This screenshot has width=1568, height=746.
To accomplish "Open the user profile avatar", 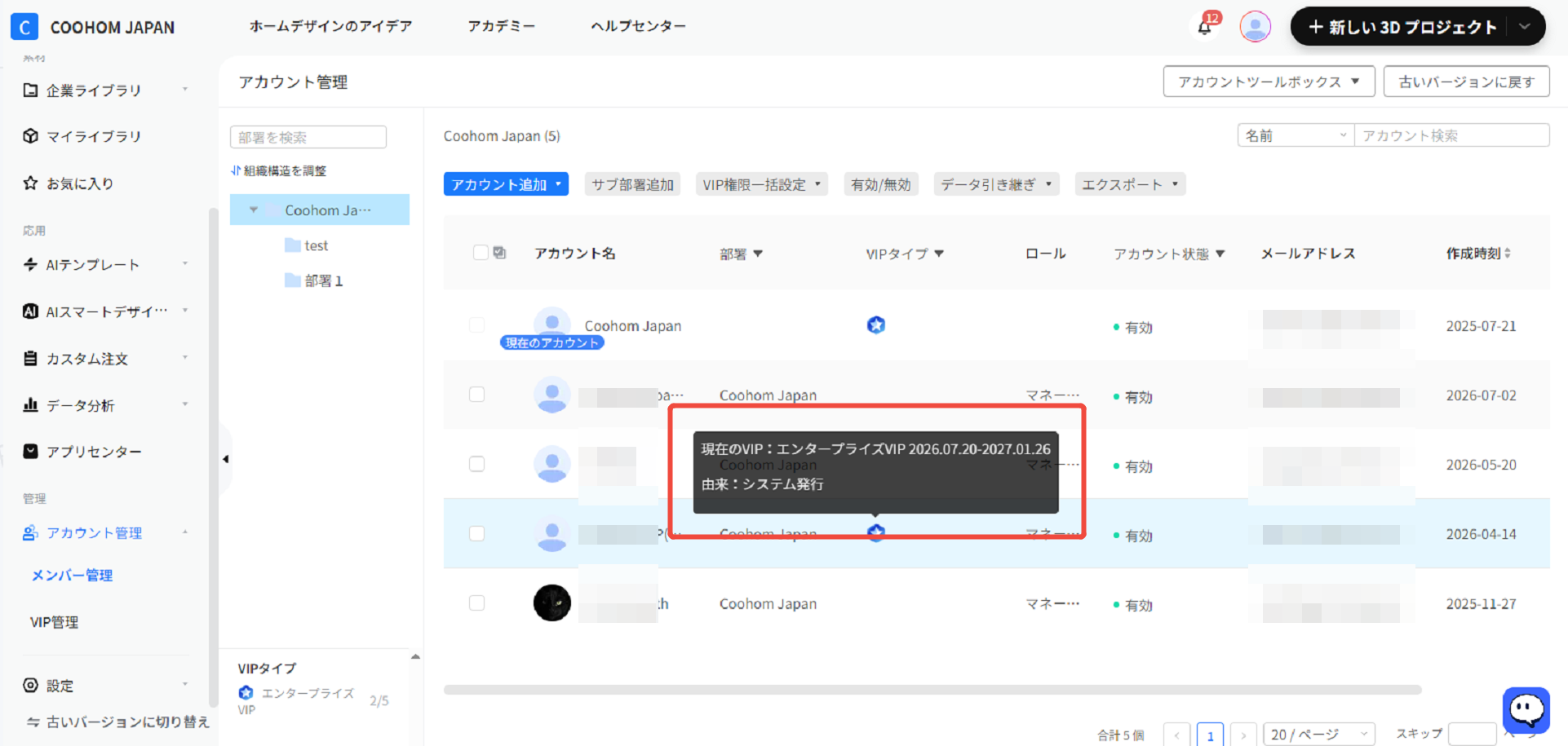I will pyautogui.click(x=1255, y=27).
